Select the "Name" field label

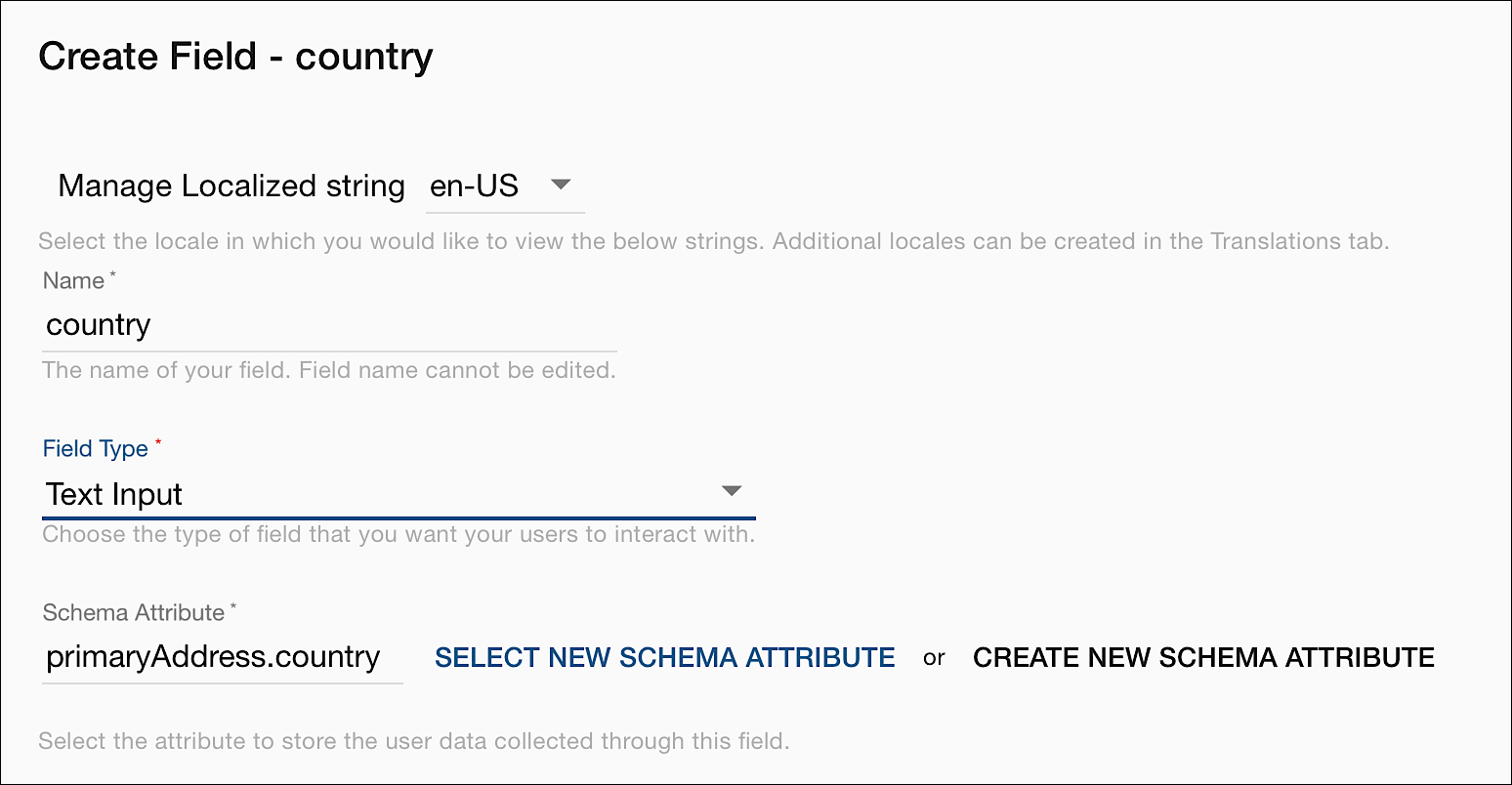(73, 281)
